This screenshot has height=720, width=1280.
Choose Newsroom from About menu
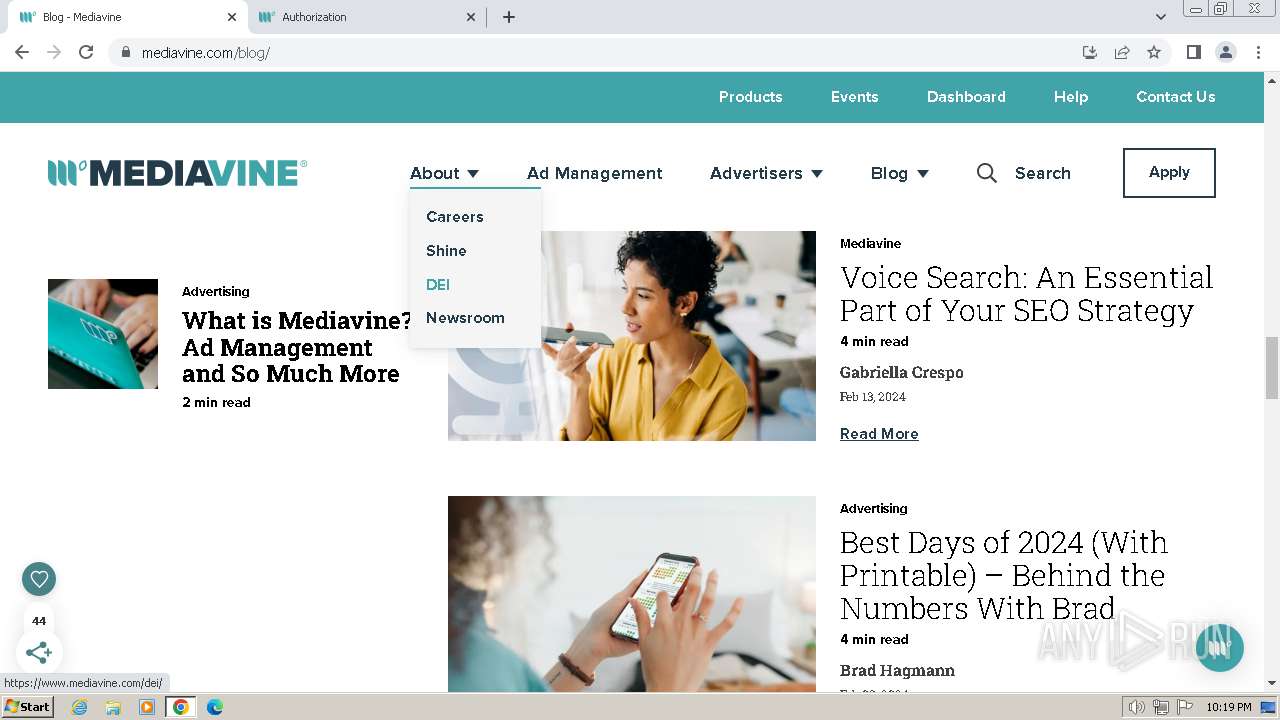coord(465,318)
